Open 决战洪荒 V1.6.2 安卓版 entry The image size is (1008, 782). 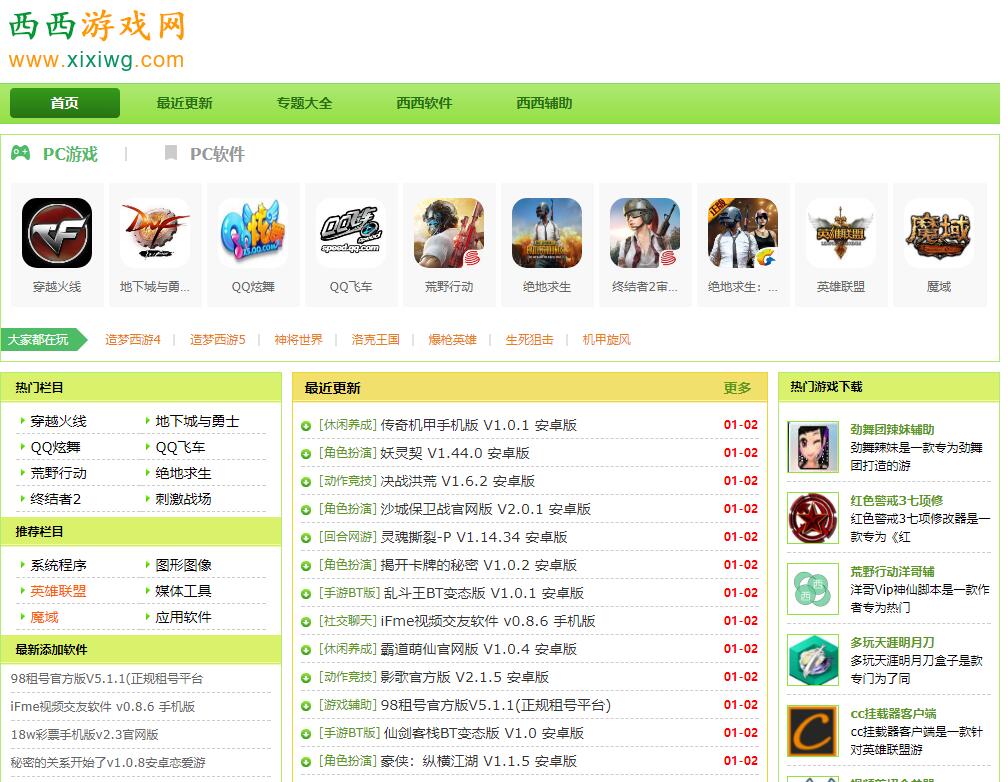coord(458,481)
